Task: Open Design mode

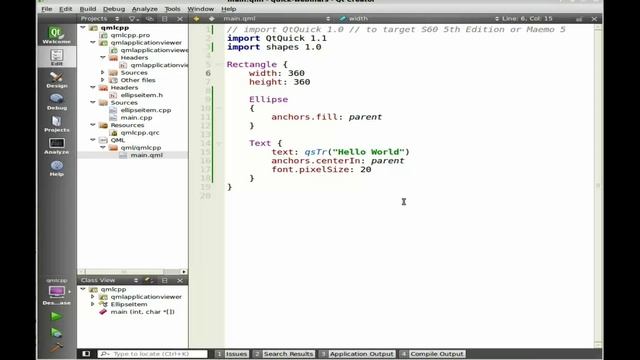Action: [x=56, y=80]
